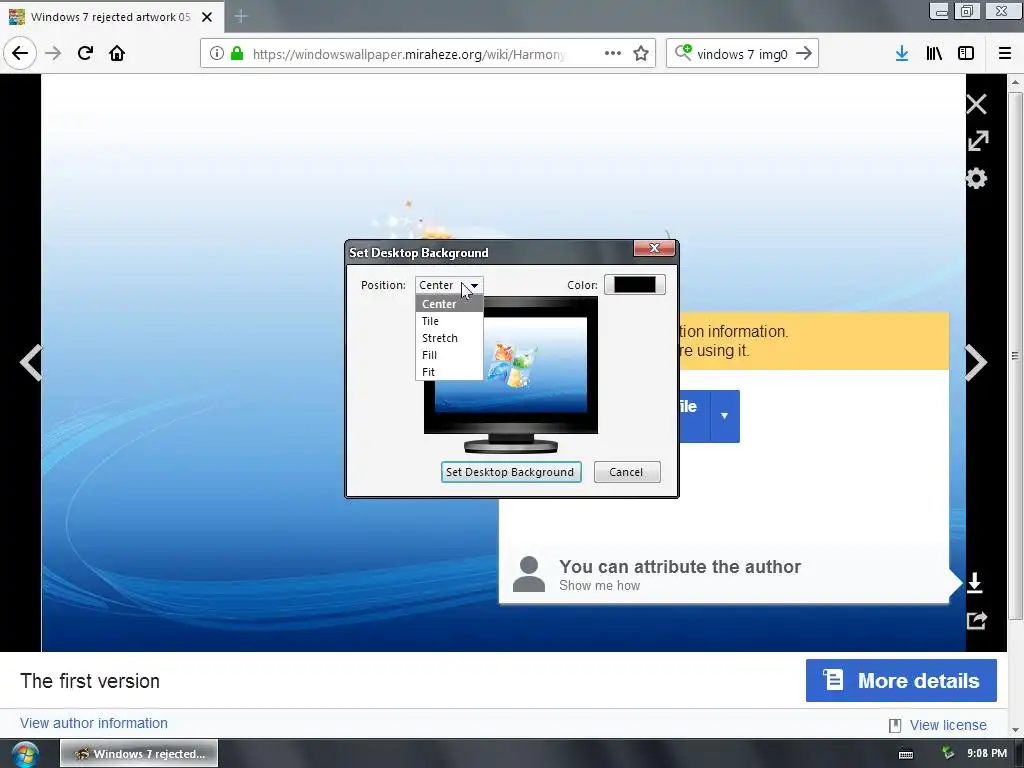Open the Library menu
The height and width of the screenshot is (768, 1024).
(934, 53)
